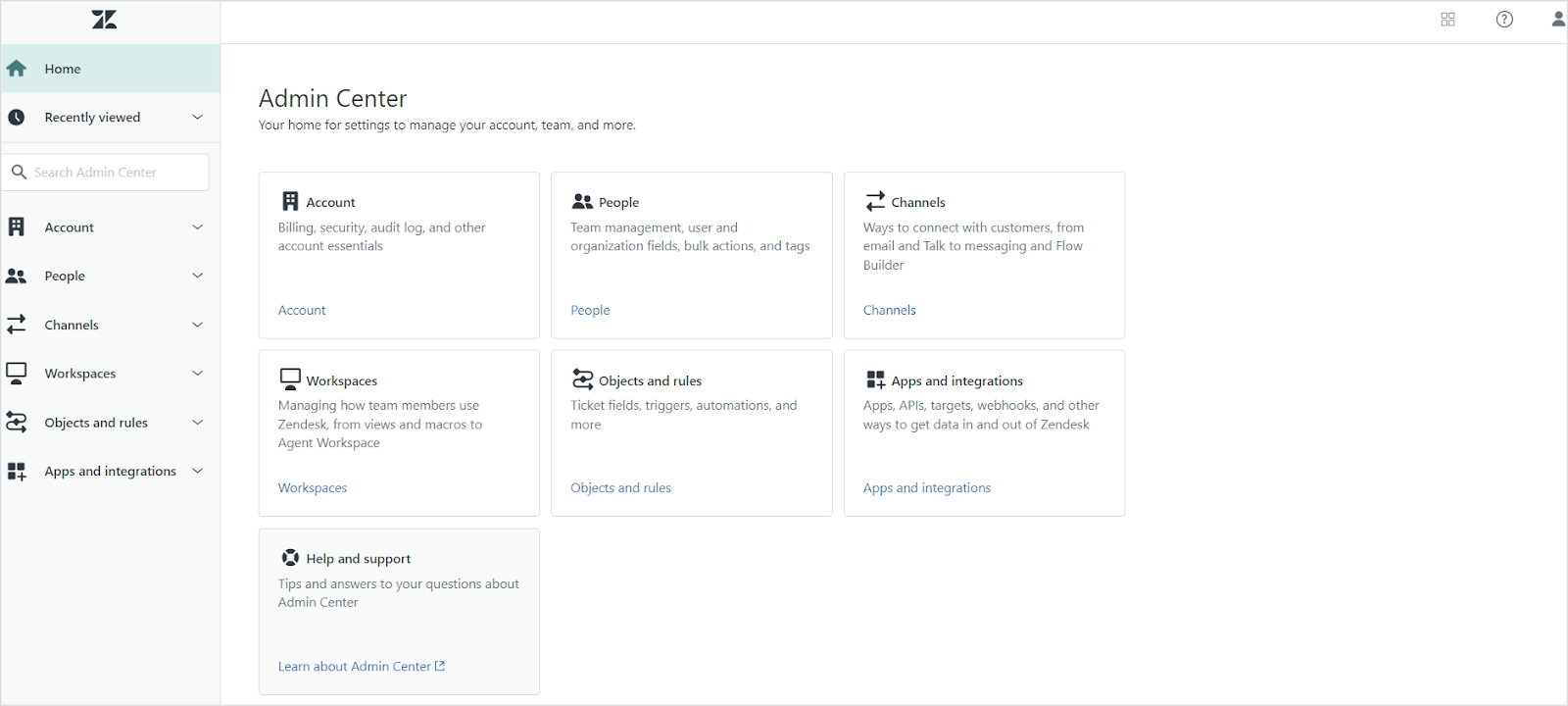Screen dimensions: 1568x706
Task: Click the Zendesk logo icon
Action: coord(104,20)
